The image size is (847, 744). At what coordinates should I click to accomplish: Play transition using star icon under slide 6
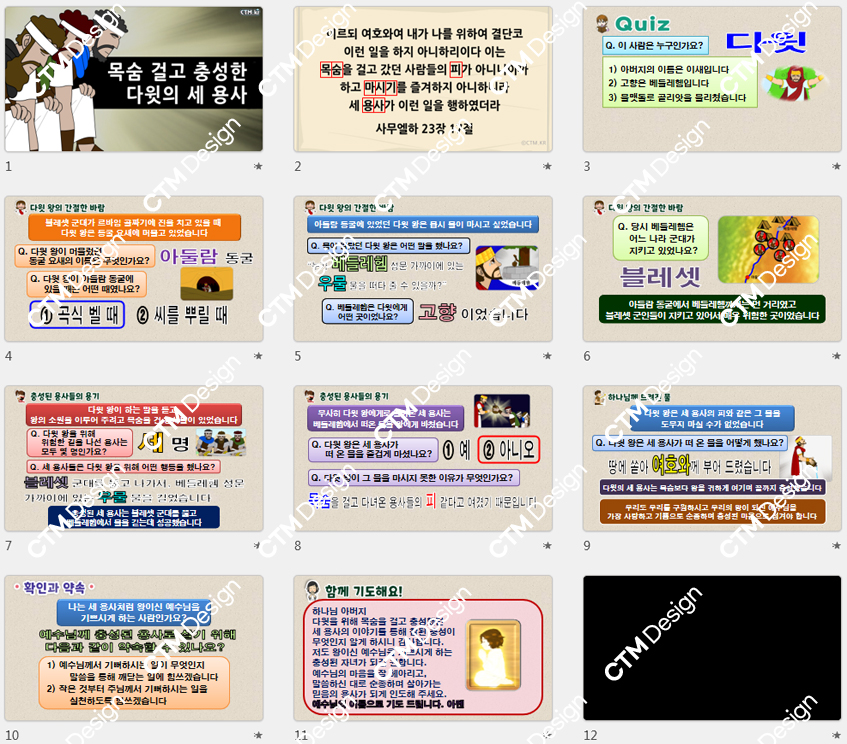(836, 356)
